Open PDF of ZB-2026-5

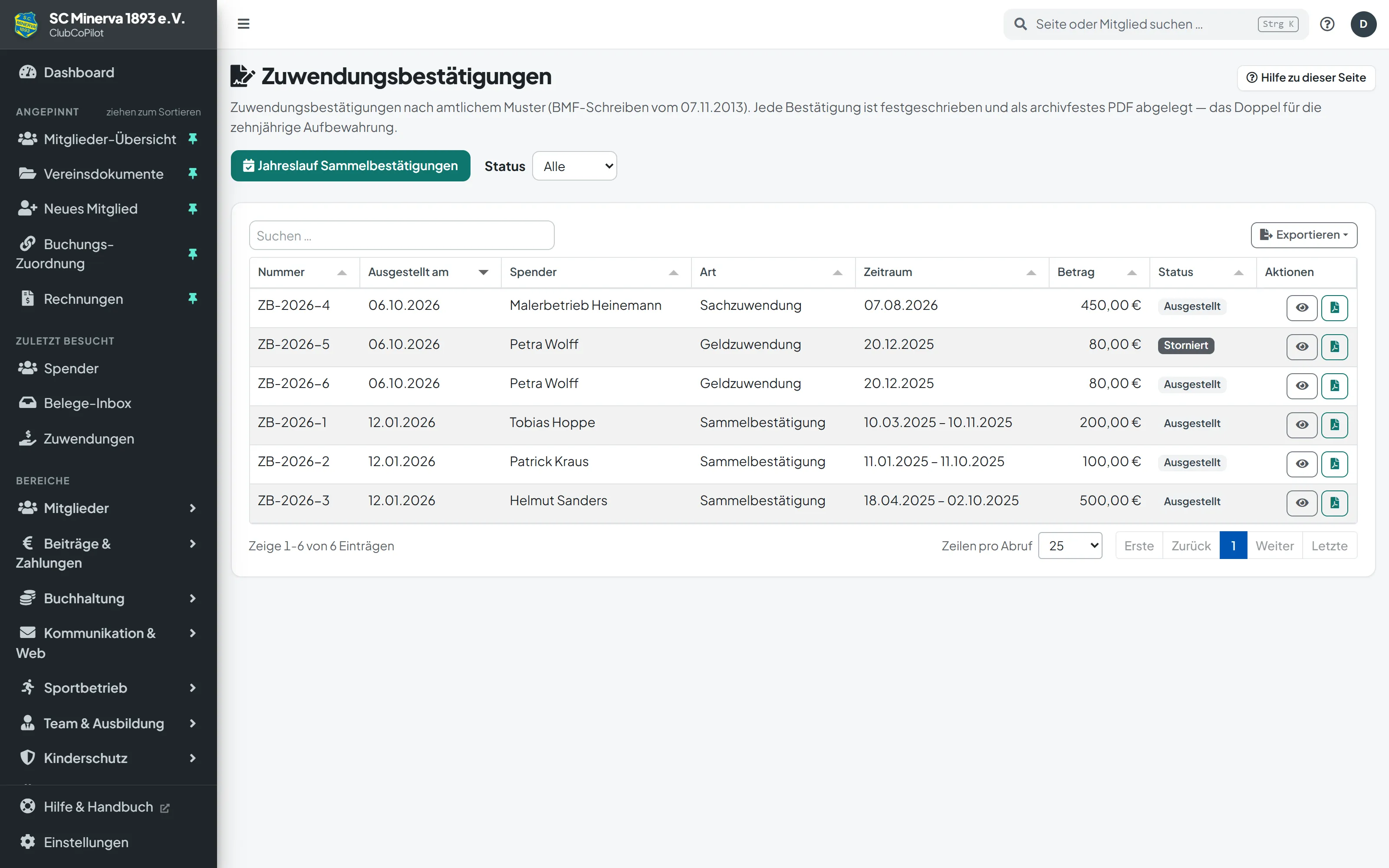tap(1334, 347)
